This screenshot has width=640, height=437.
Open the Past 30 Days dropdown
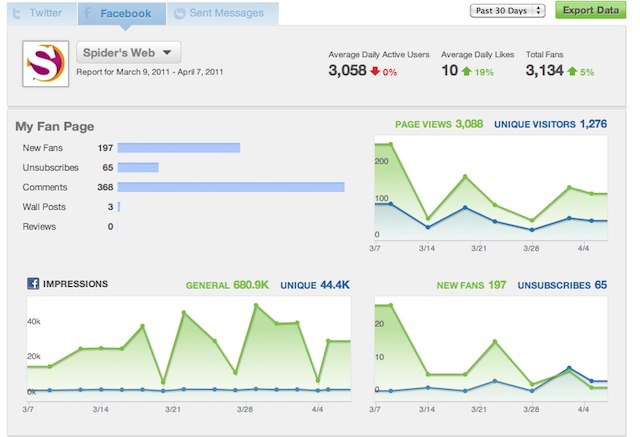[x=507, y=11]
